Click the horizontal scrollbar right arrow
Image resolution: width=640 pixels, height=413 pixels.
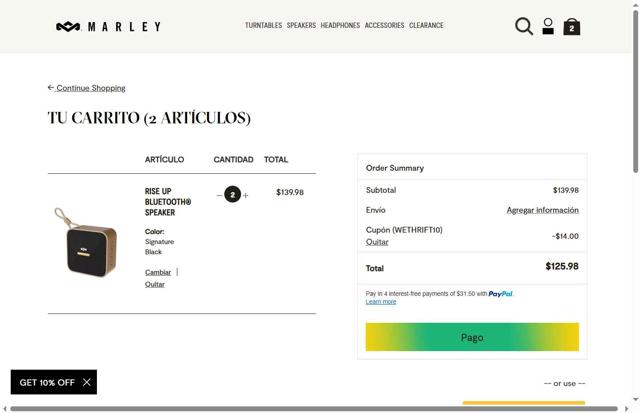[x=627, y=409]
